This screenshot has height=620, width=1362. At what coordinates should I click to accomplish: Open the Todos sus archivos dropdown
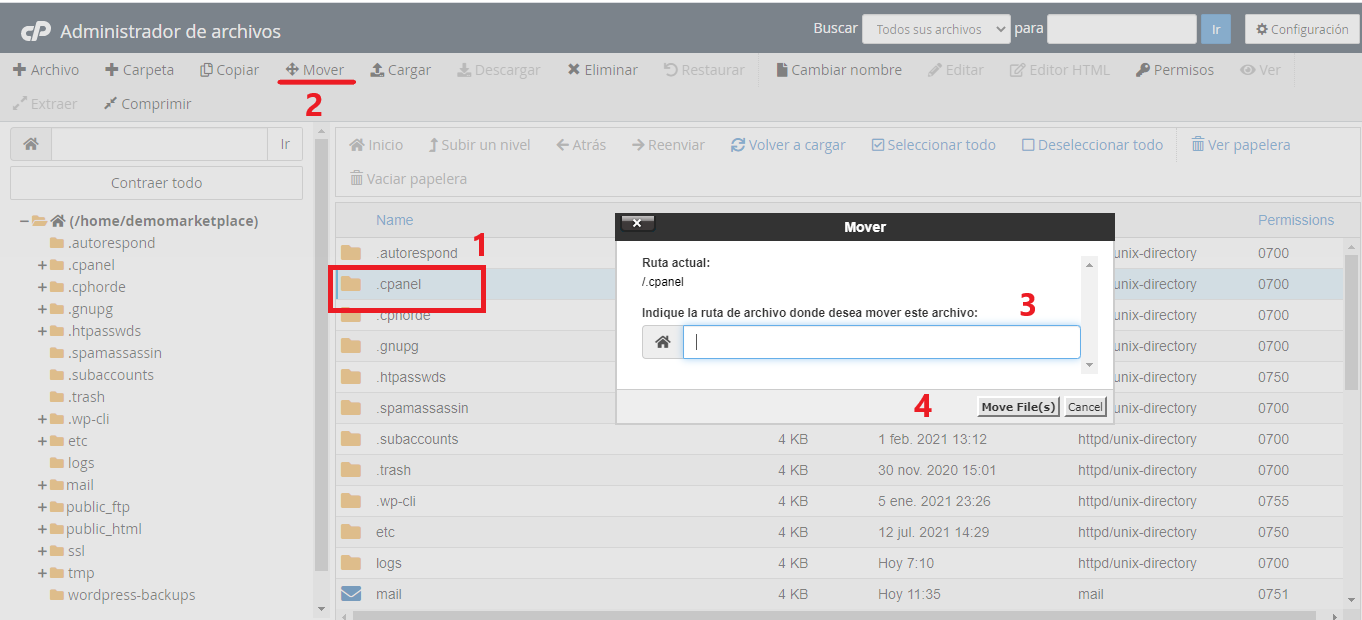coord(936,30)
